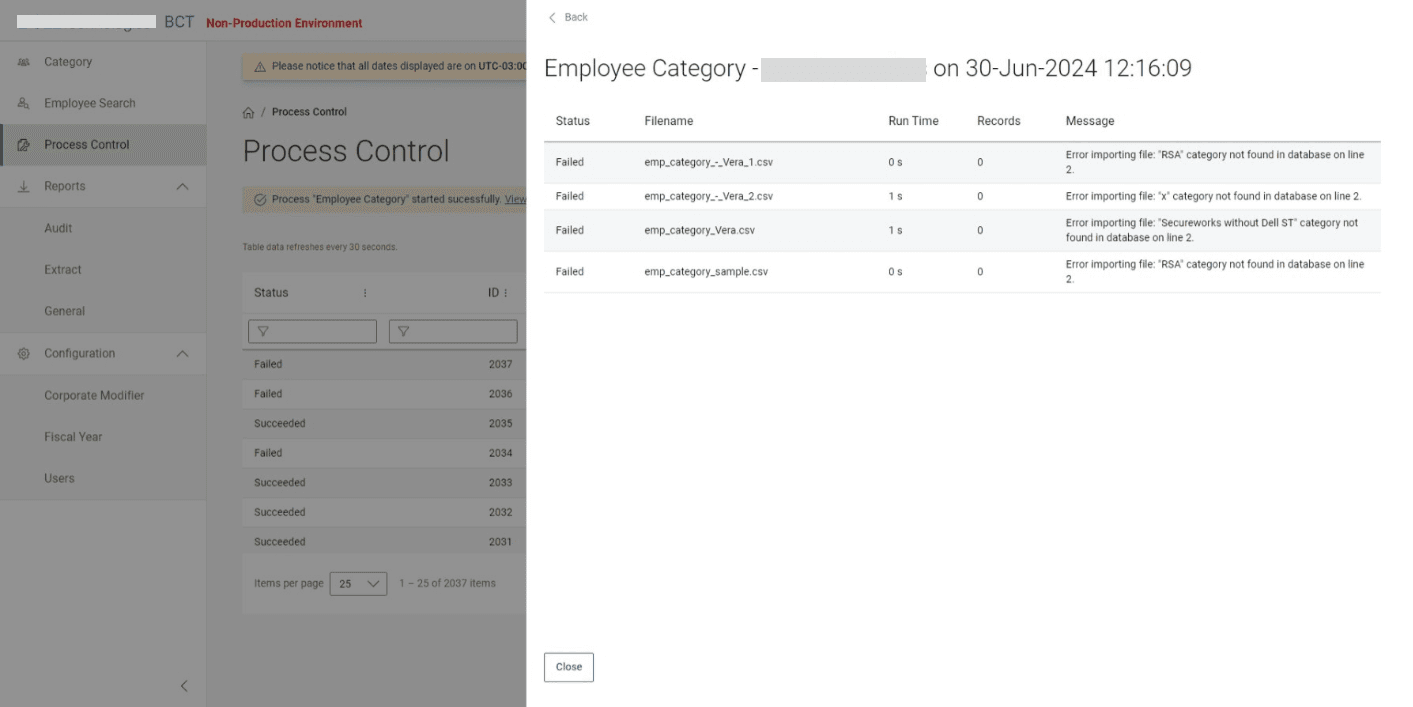The width and height of the screenshot is (1413, 707).
Task: Click the Message column header
Action: coord(1090,121)
